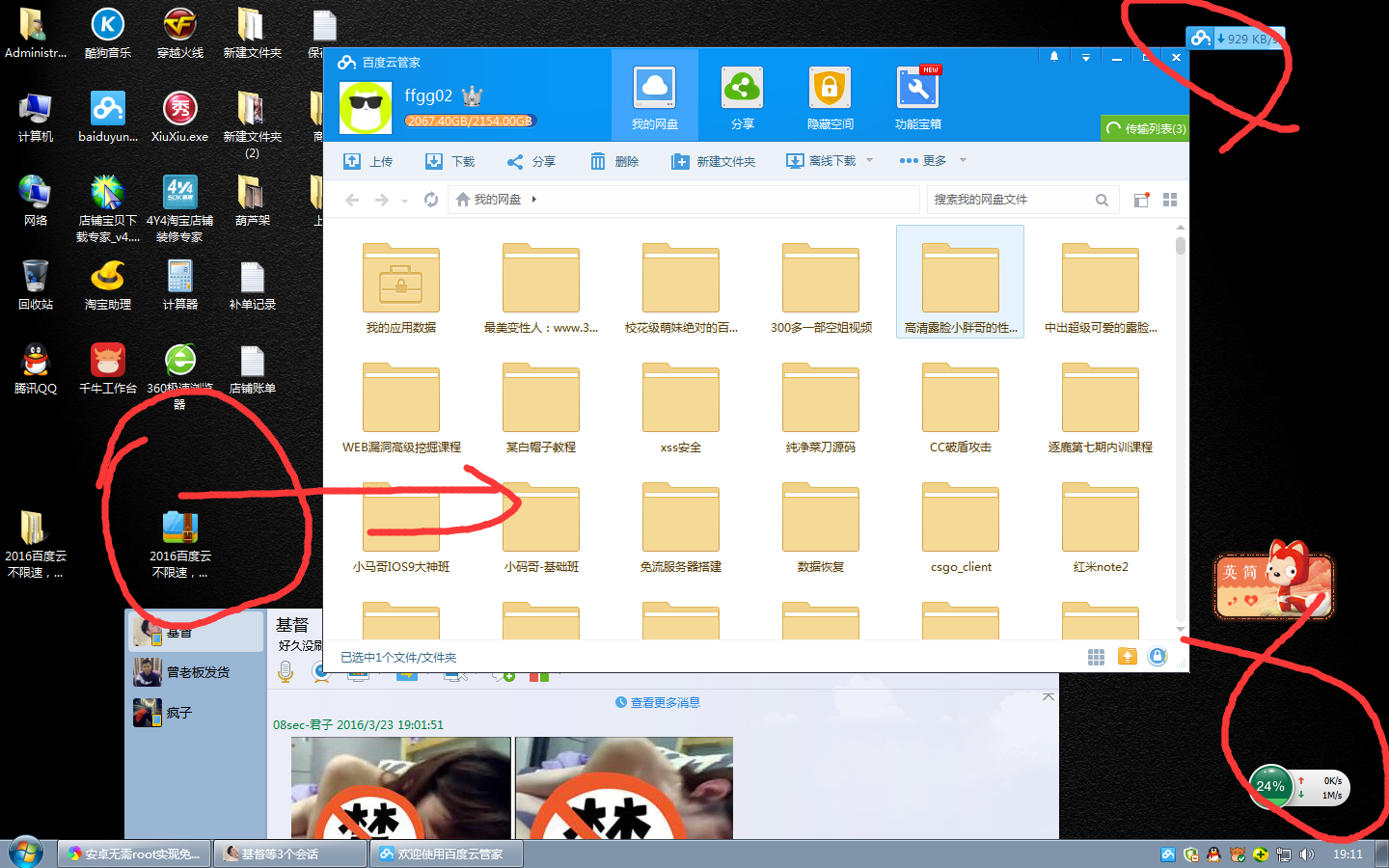Open the 千牛工作台 desktop icon
This screenshot has height=868, width=1389.
(108, 369)
